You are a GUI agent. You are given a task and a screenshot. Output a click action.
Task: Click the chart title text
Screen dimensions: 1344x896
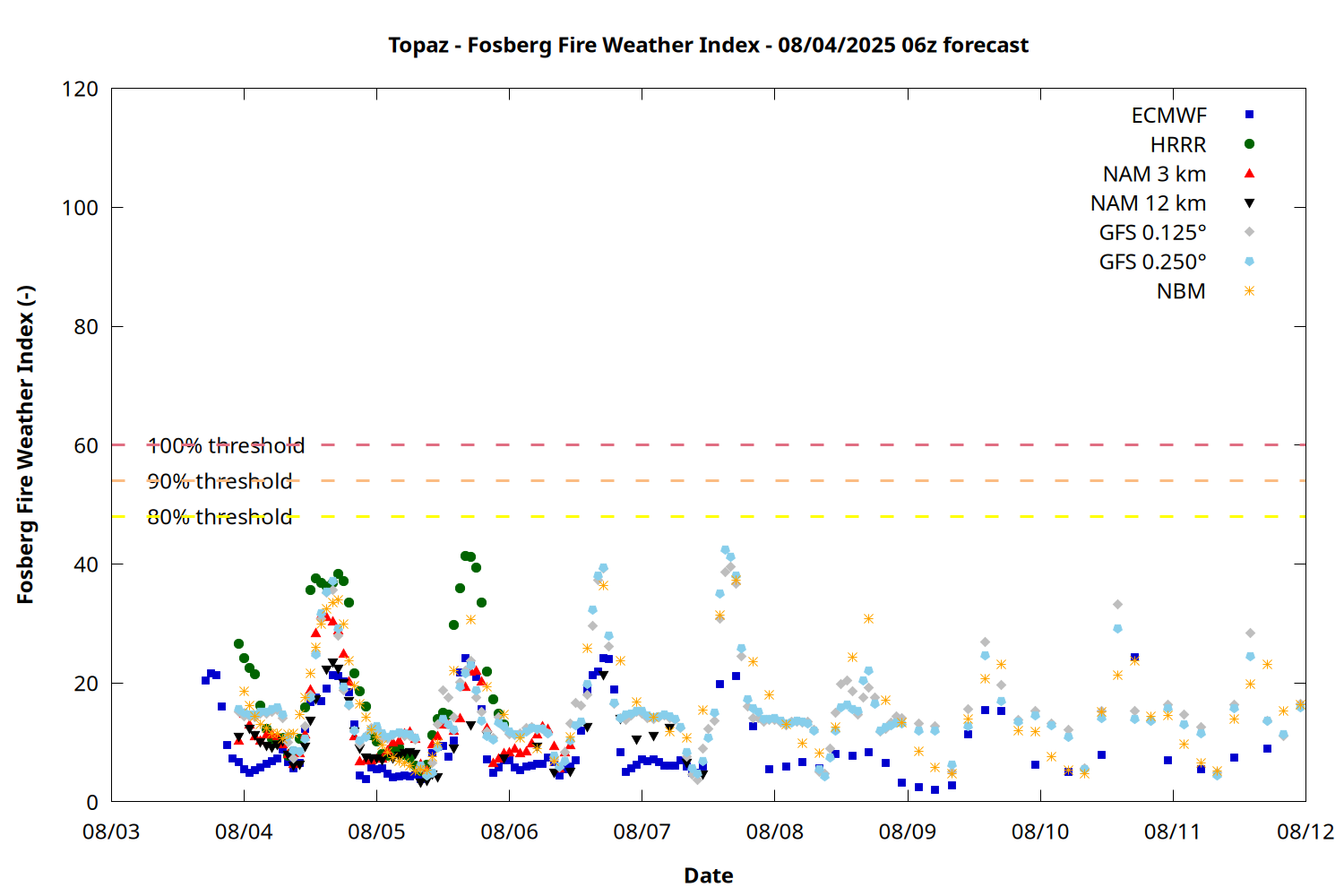click(708, 45)
